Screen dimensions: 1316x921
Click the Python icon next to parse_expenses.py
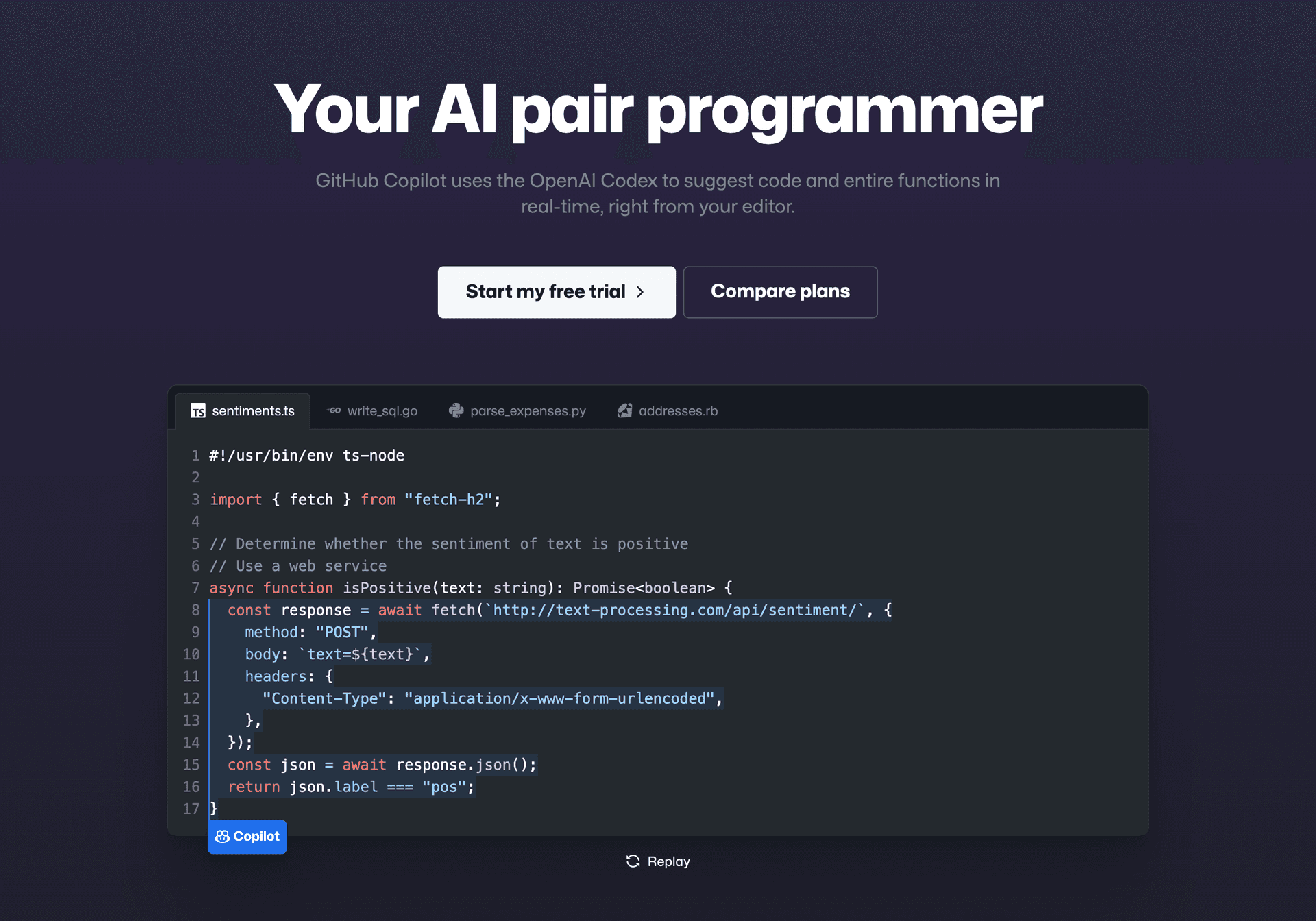tap(456, 410)
